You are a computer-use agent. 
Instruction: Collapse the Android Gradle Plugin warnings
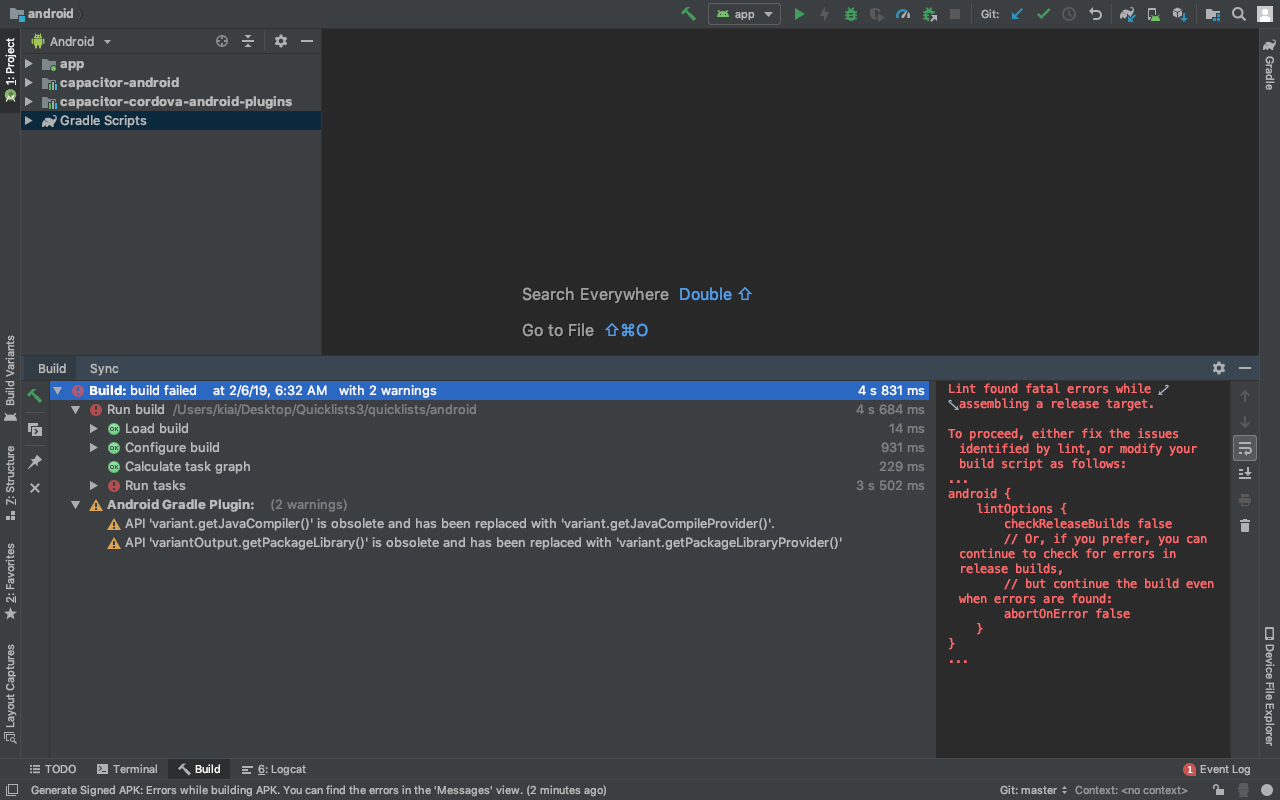[76, 504]
